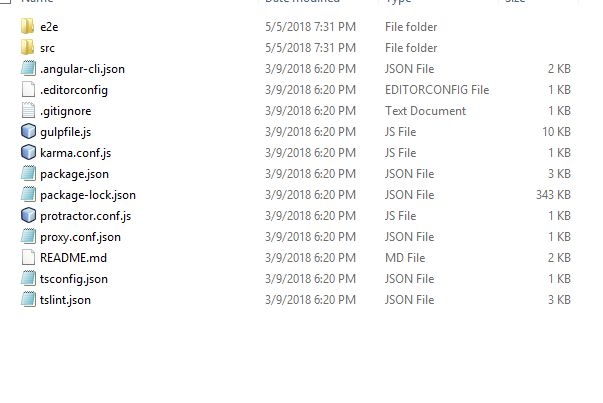Select the EDITORCONFIG File type text

click(x=437, y=90)
